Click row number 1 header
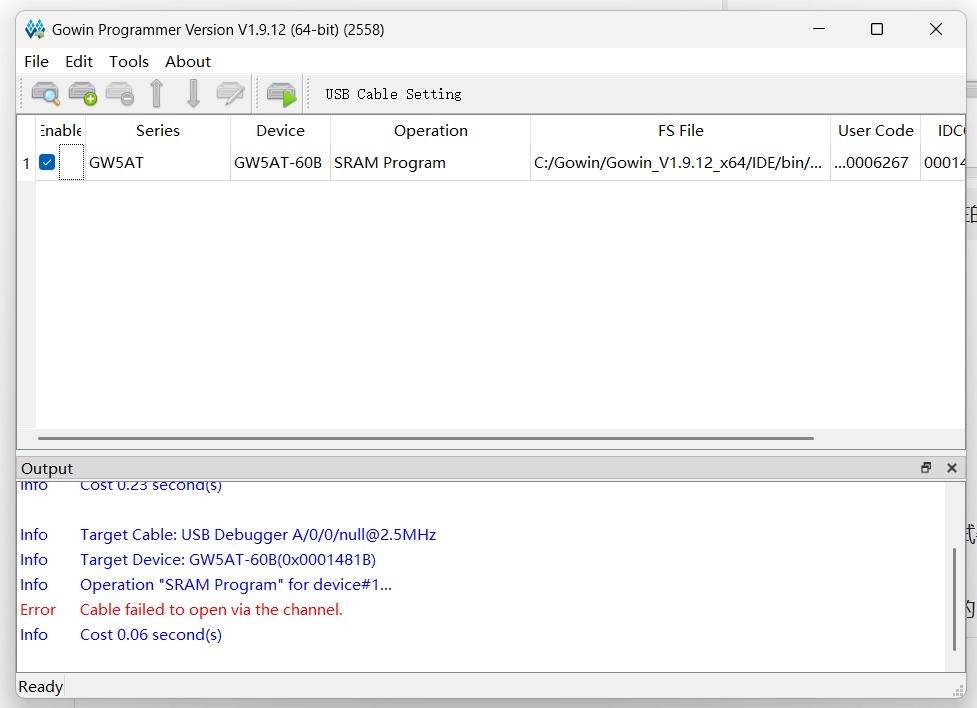Viewport: 977px width, 708px height. coord(26,163)
